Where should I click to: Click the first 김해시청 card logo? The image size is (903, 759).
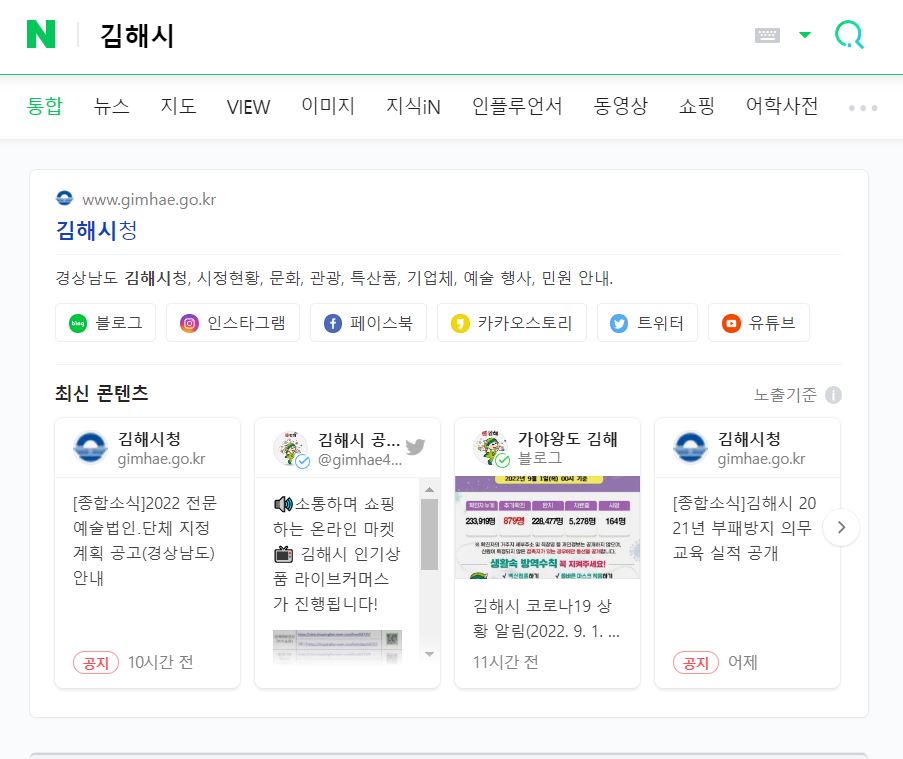tap(90, 447)
